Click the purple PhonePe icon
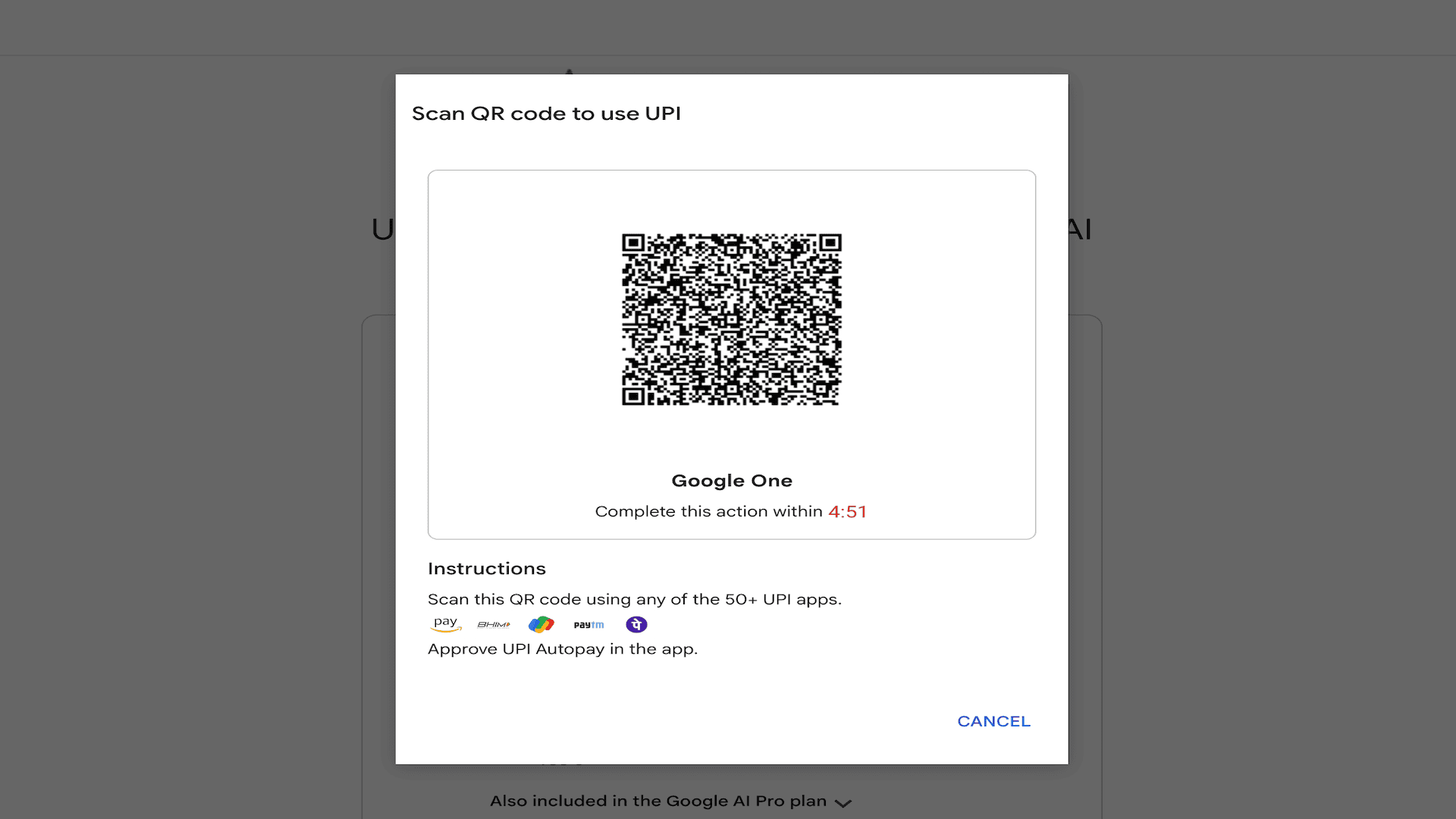Viewport: 1456px width, 819px height. pyautogui.click(x=636, y=625)
